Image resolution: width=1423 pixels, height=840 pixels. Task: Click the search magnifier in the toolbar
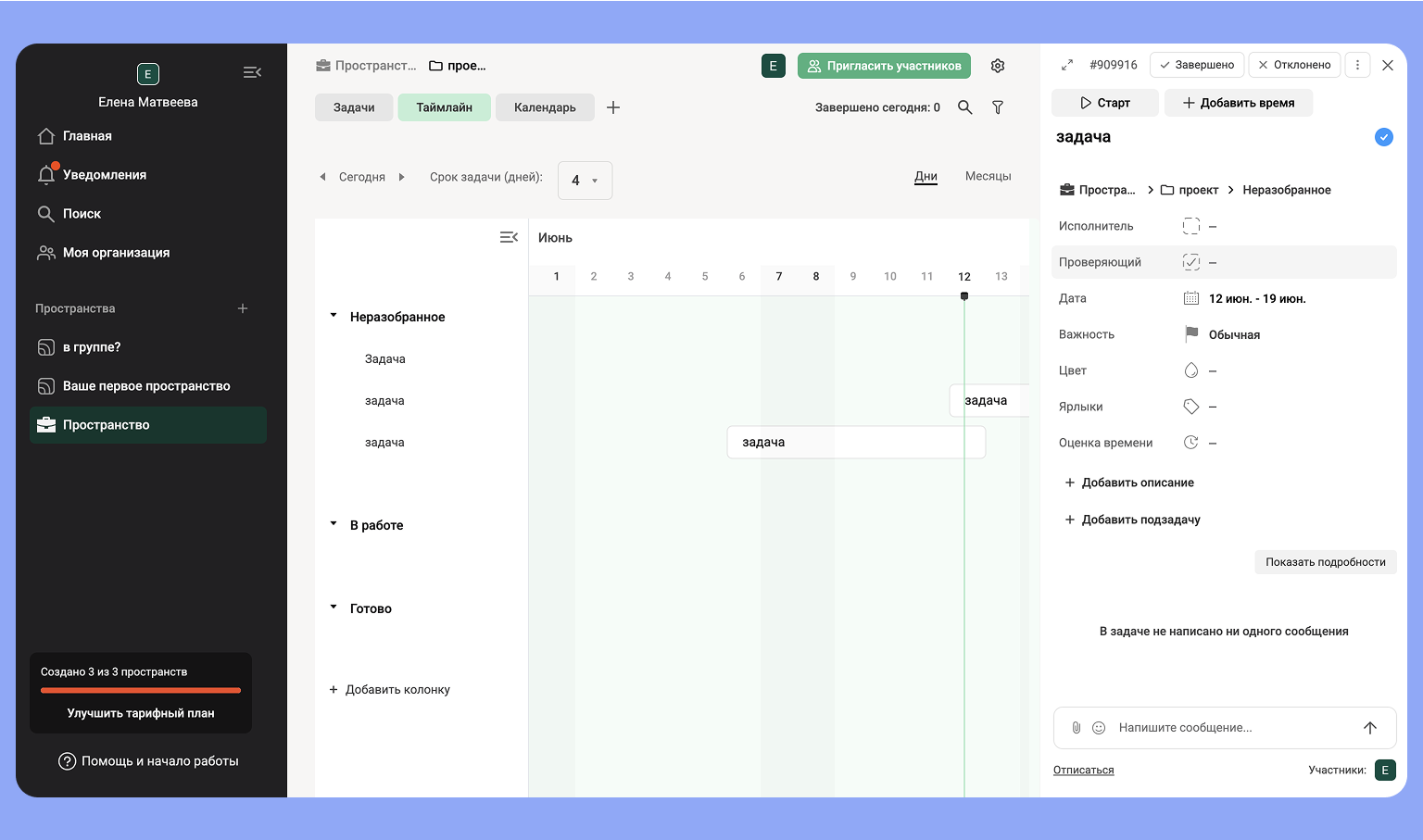click(964, 107)
